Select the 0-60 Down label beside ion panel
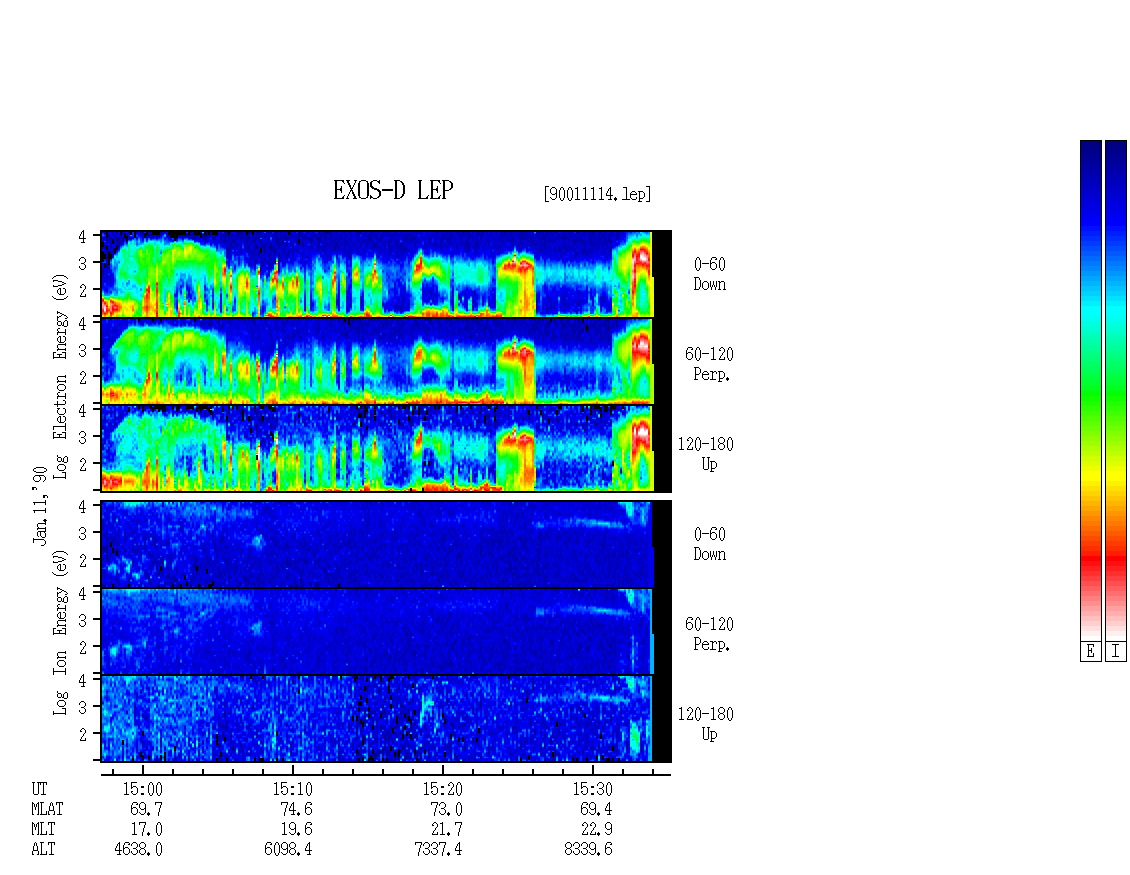Screen dimensions: 1130x875 [710, 544]
